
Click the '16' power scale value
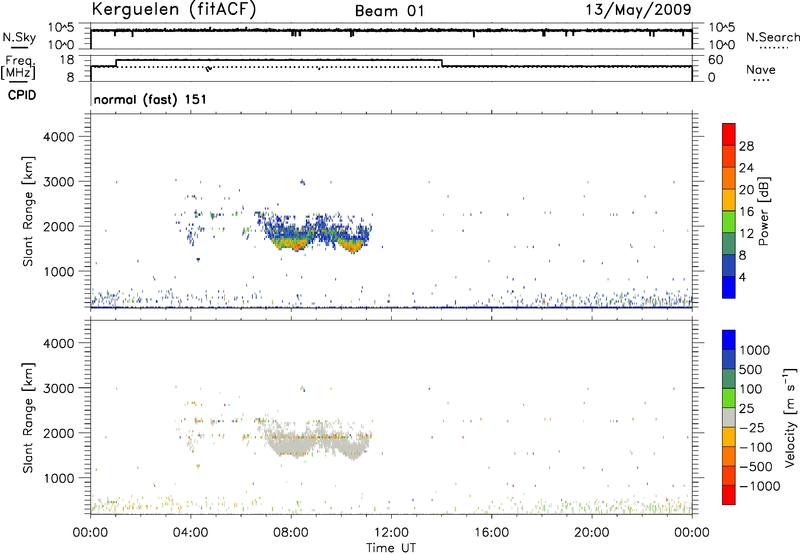[x=746, y=212]
